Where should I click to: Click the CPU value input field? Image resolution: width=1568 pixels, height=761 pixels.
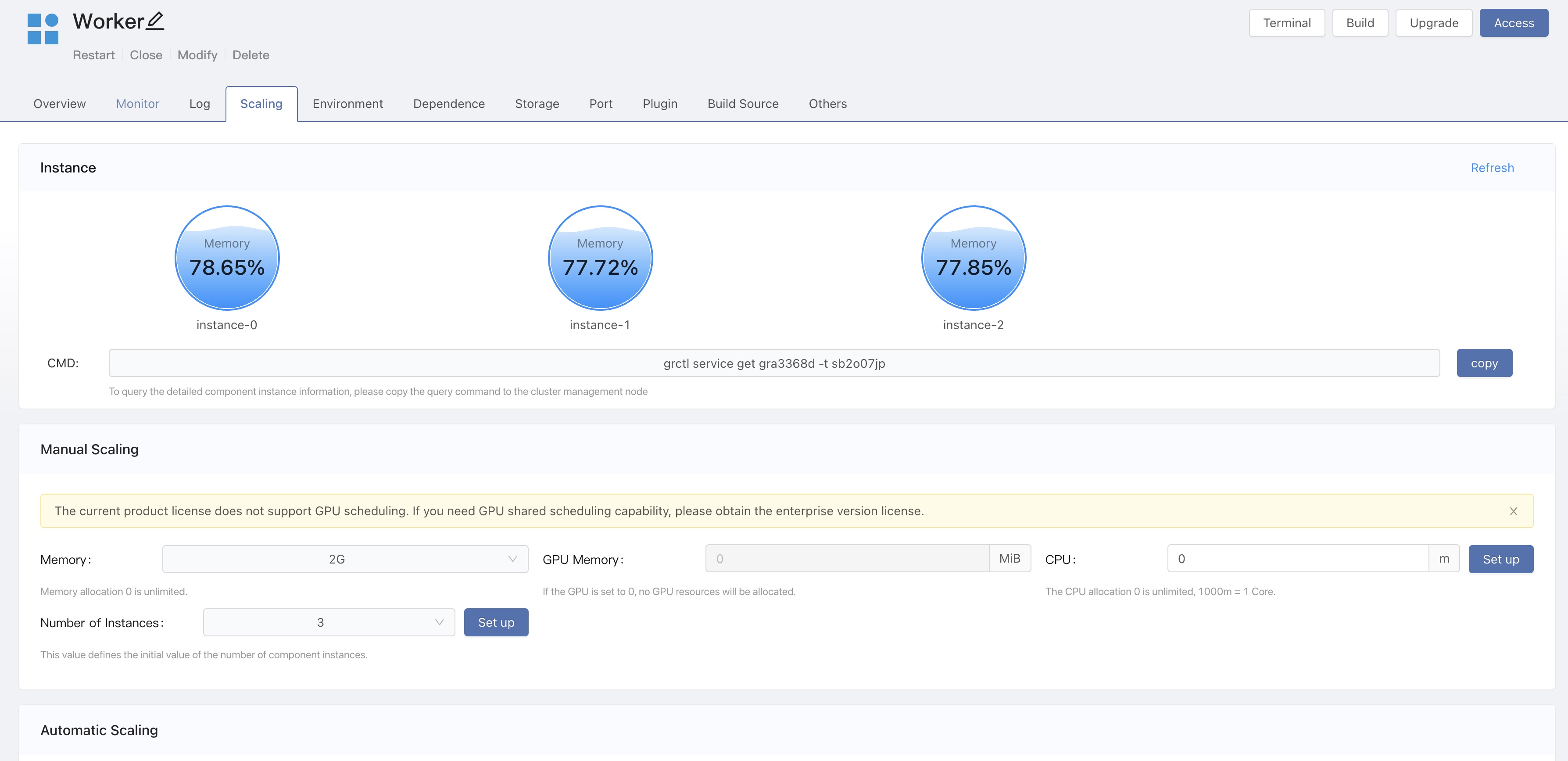tap(1297, 559)
